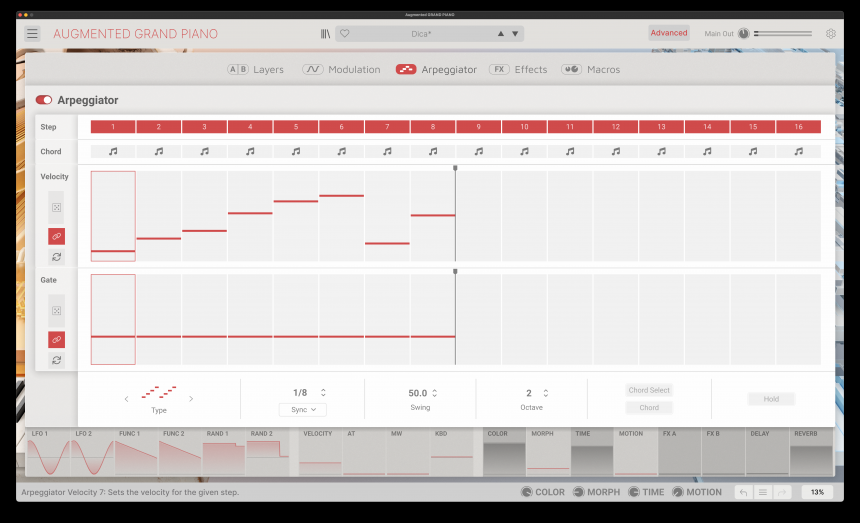Click the chord note icon for step 12
Viewport: 860px width, 523px height.
coord(616,151)
